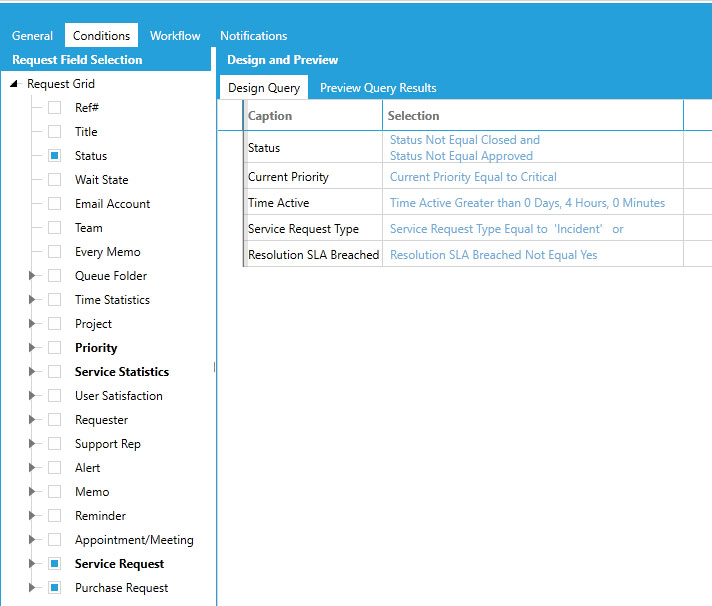The width and height of the screenshot is (712, 606).
Task: Enable the Wait State checkbox
Action: pyautogui.click(x=54, y=180)
